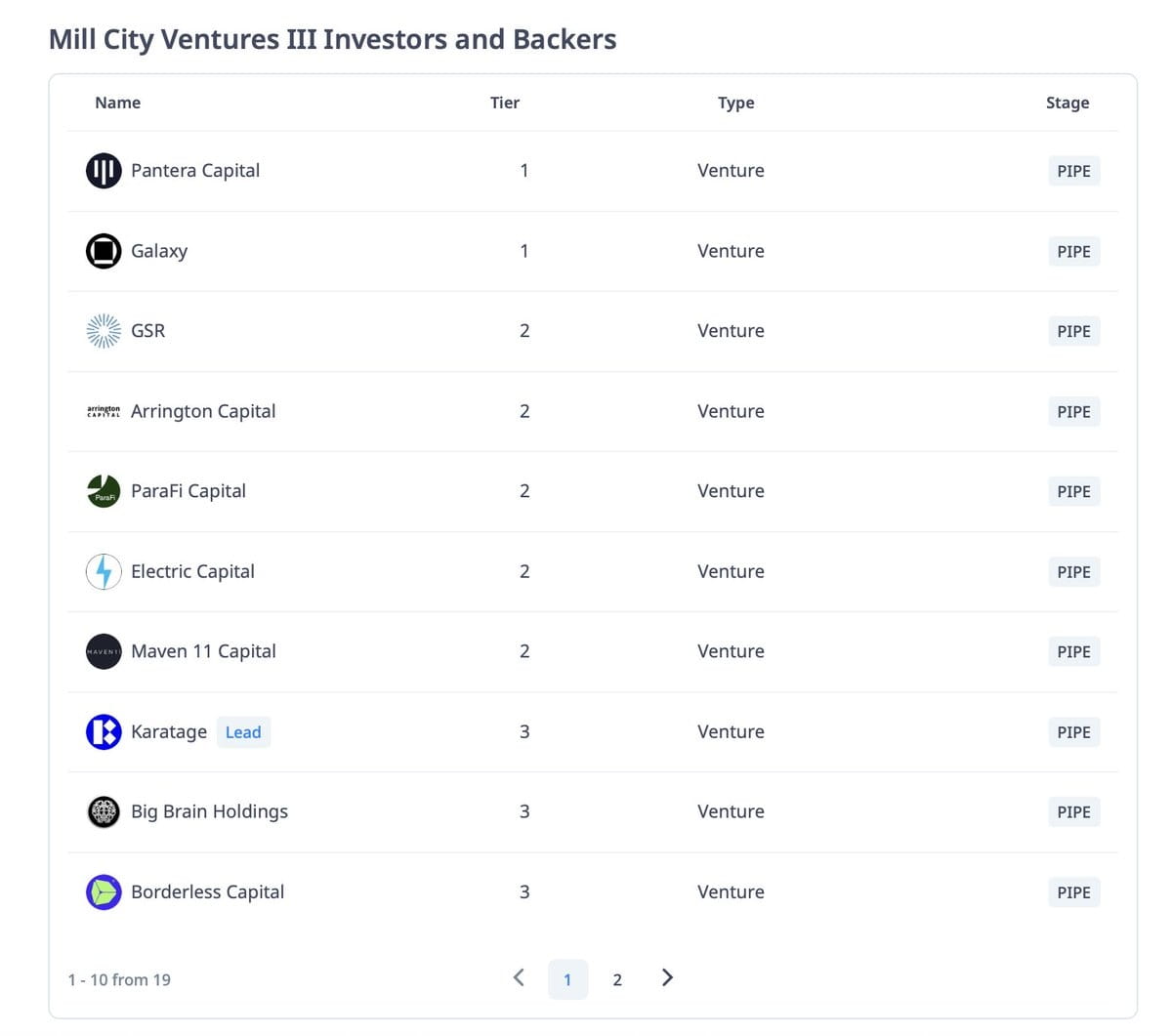Click the PIPE stage tag for Galaxy

(x=1073, y=252)
